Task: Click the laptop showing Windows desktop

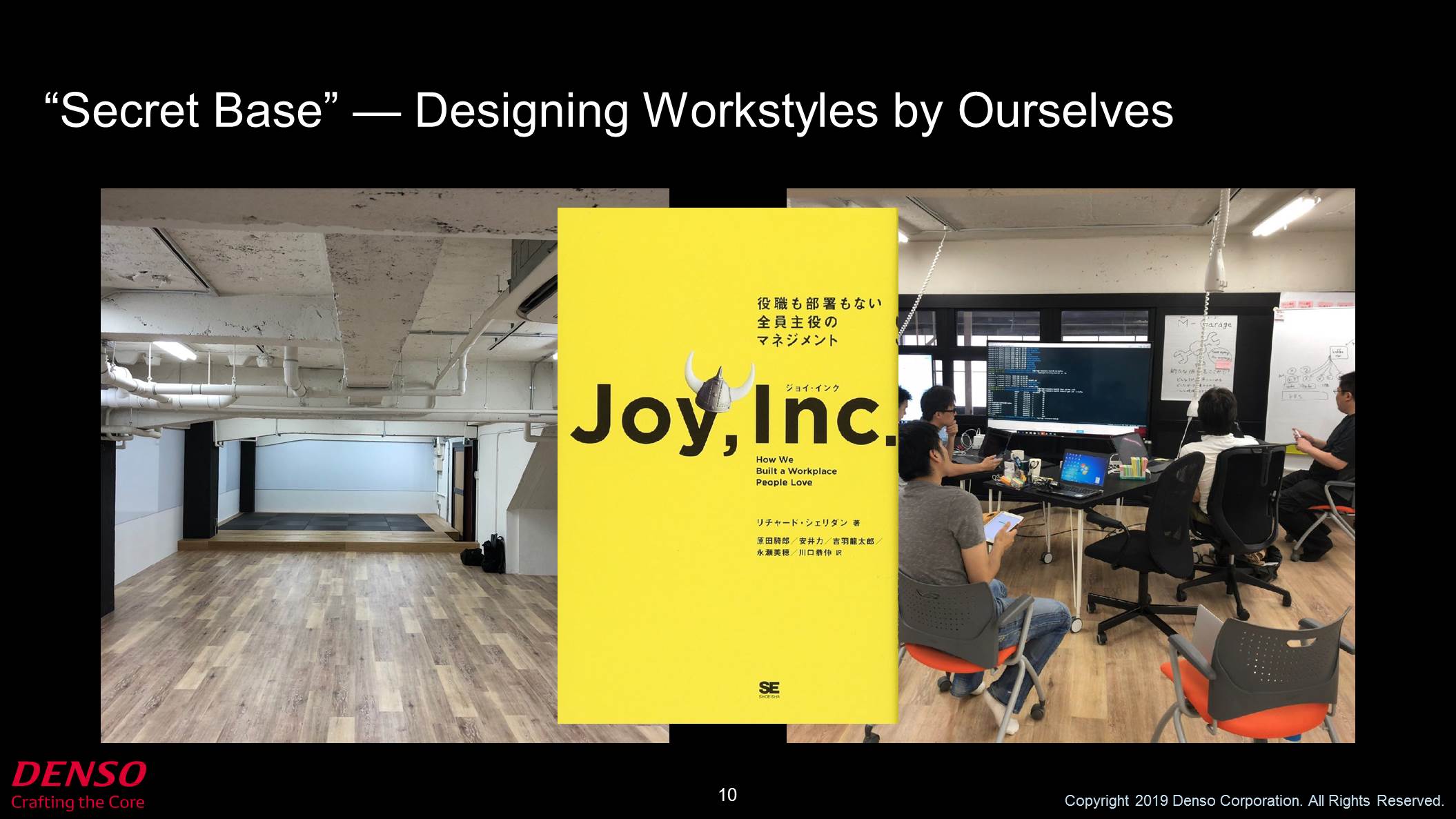Action: pos(1080,473)
